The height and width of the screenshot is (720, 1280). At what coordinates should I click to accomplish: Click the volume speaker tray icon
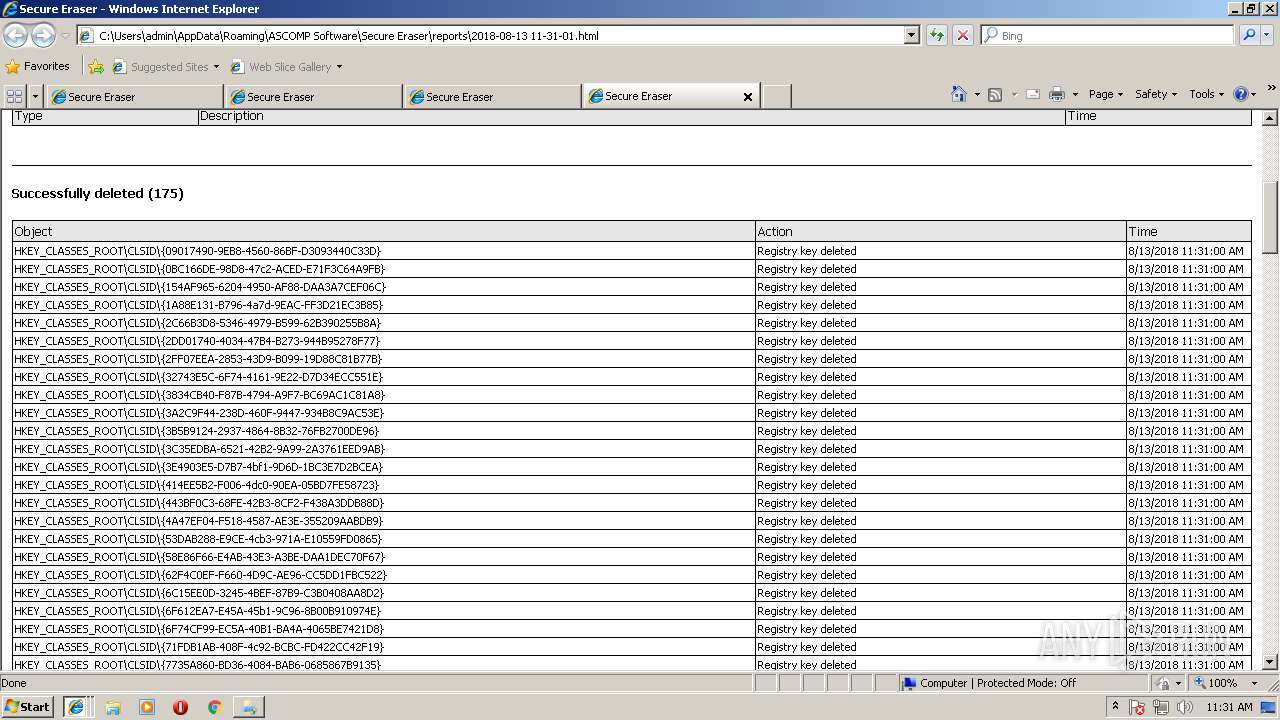point(1184,707)
